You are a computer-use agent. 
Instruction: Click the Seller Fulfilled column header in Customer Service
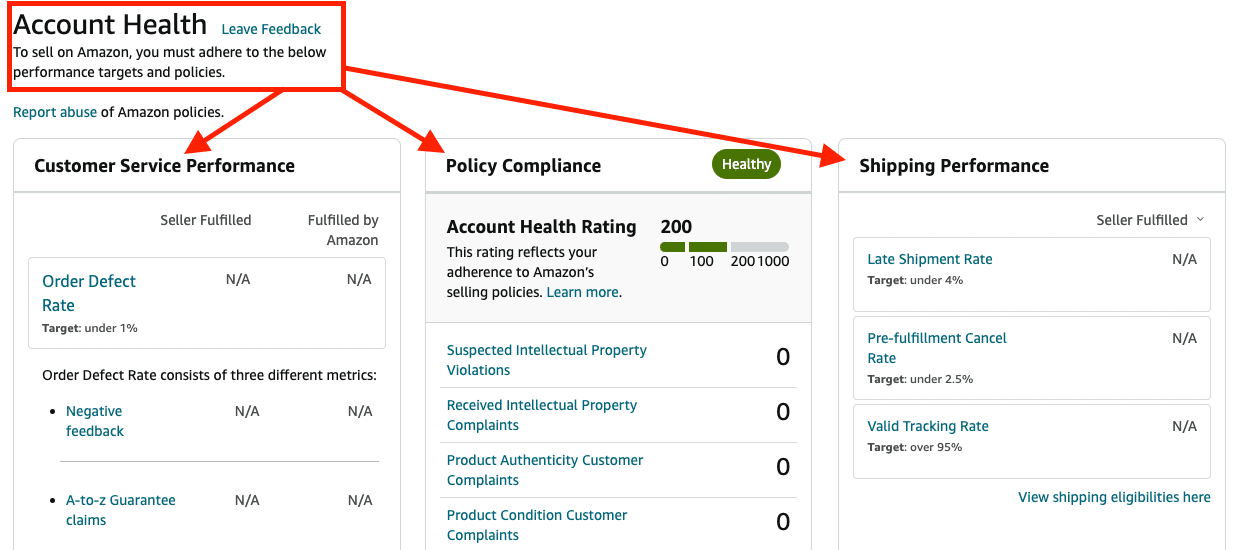click(x=205, y=220)
